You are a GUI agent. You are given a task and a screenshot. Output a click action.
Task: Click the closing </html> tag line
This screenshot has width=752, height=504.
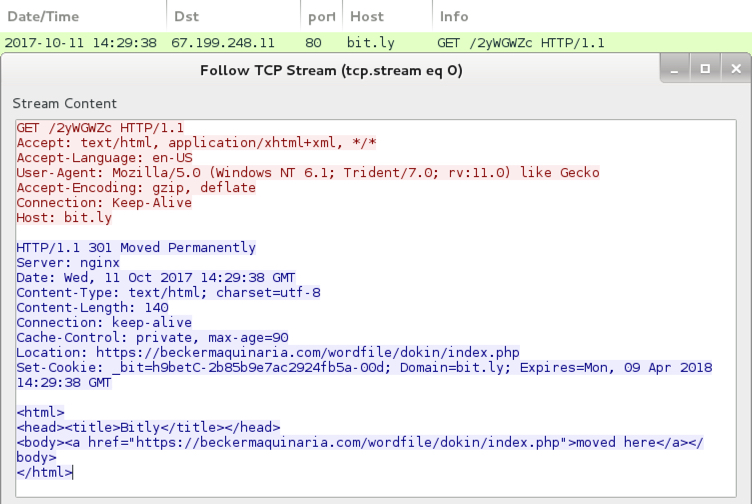[x=44, y=472]
